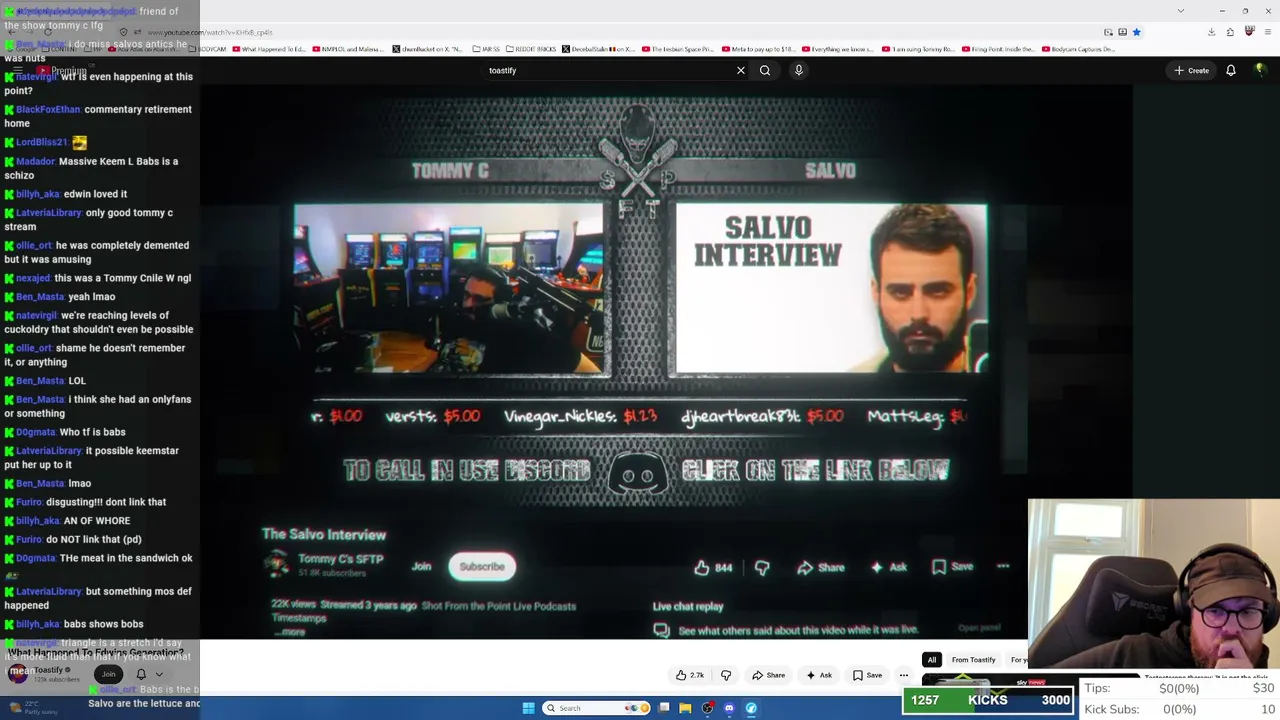This screenshot has width=1280, height=720.
Task: Open File Explorer from the taskbar
Action: pyautogui.click(x=685, y=708)
